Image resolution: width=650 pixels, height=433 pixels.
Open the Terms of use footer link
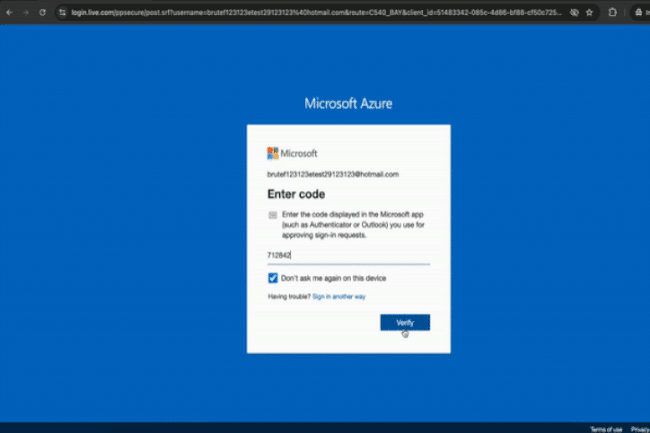[x=606, y=429]
